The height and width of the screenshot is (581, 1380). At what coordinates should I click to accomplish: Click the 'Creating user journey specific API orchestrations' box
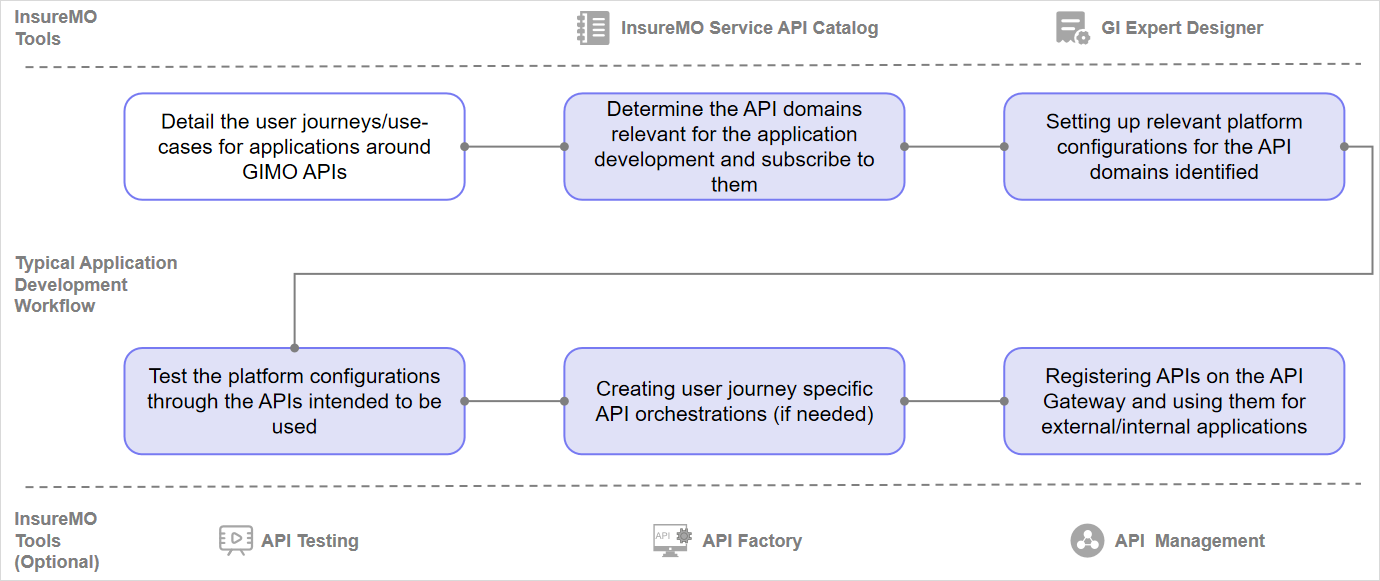(735, 401)
